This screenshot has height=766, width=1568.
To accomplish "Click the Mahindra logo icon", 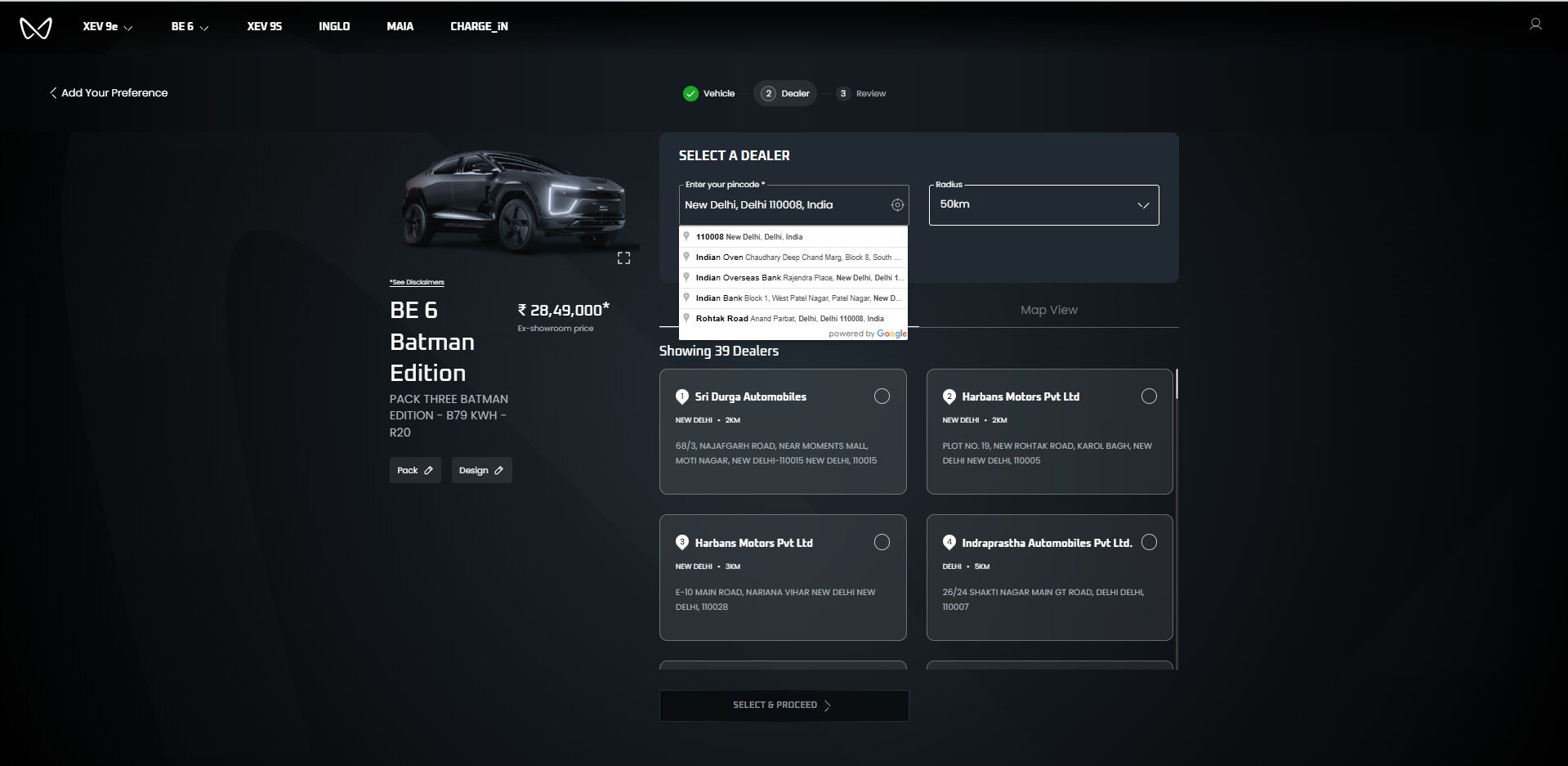I will pyautogui.click(x=35, y=28).
